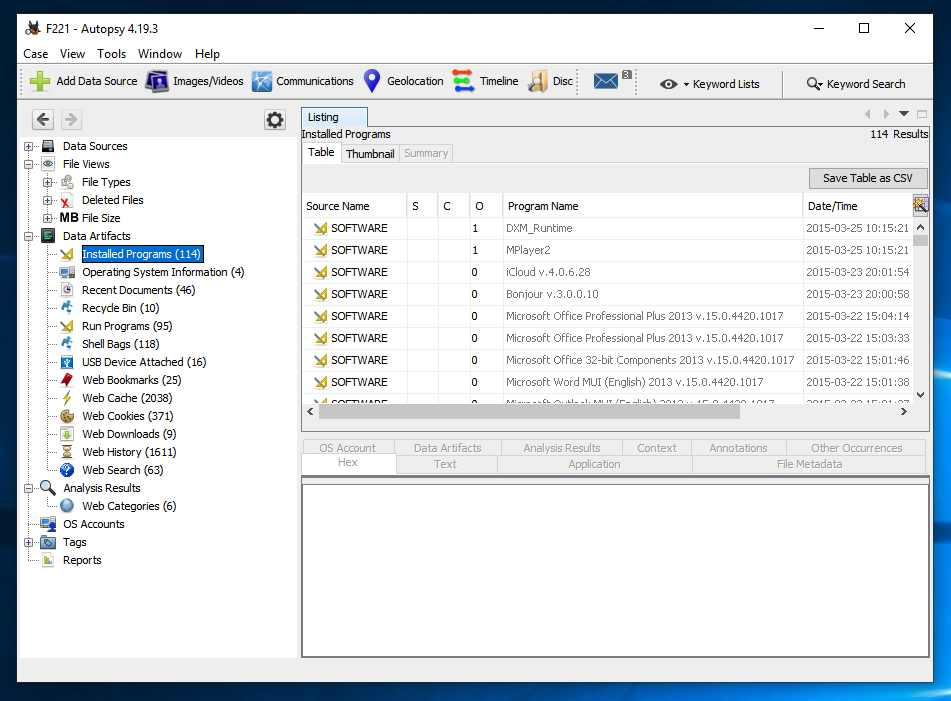
Task: Select the Table tab
Action: [321, 152]
